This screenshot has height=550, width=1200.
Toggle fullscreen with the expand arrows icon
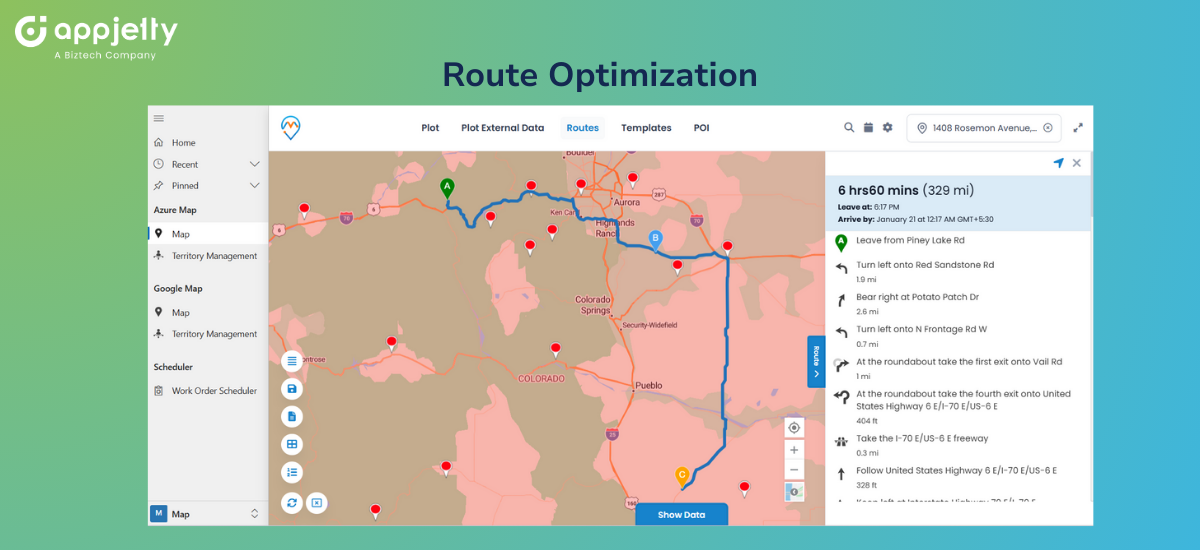click(1078, 128)
